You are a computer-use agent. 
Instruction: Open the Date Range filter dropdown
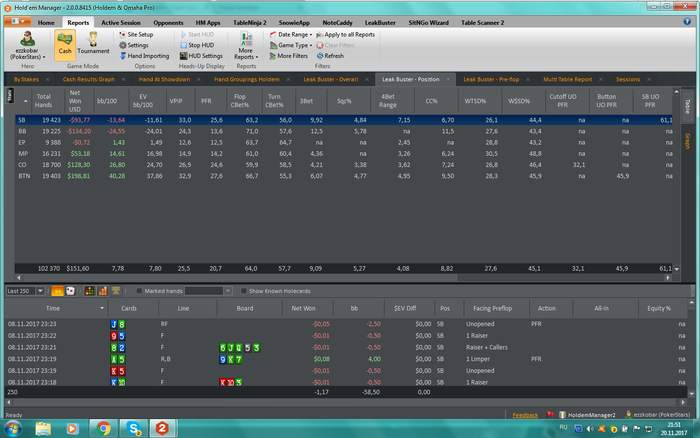click(x=291, y=34)
